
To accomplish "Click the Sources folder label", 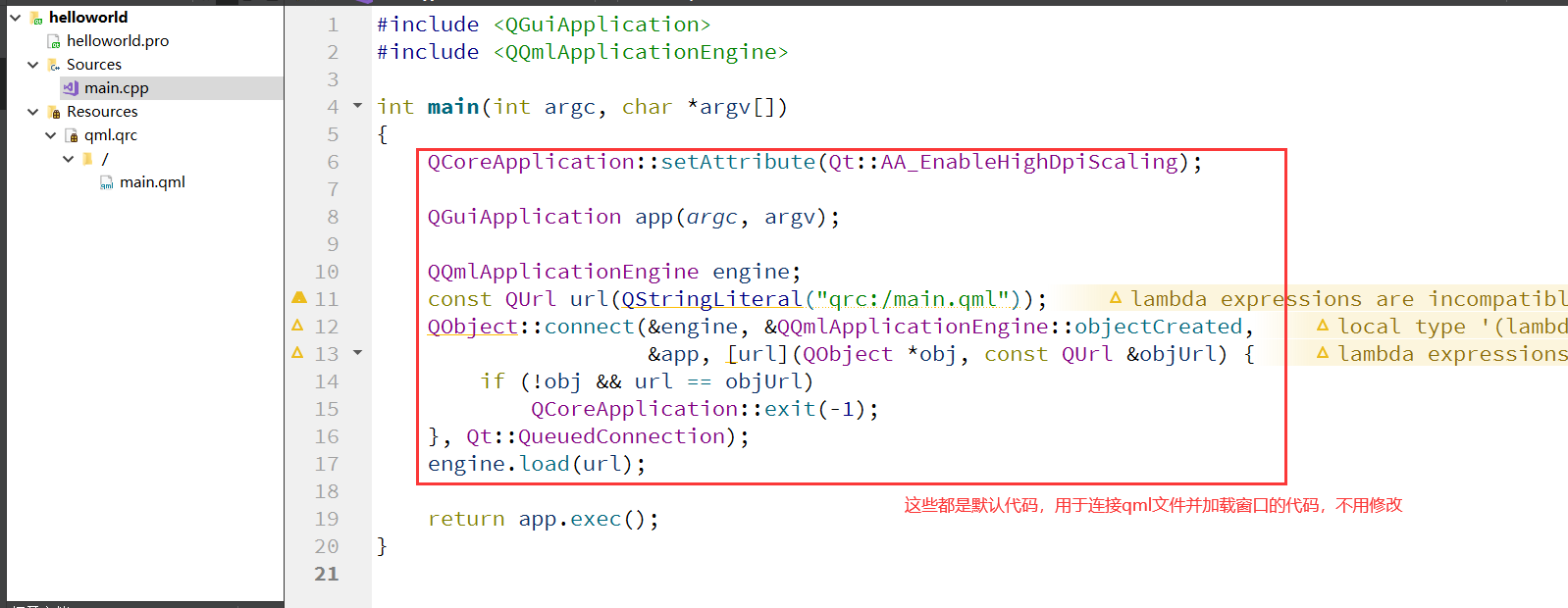I will (94, 65).
